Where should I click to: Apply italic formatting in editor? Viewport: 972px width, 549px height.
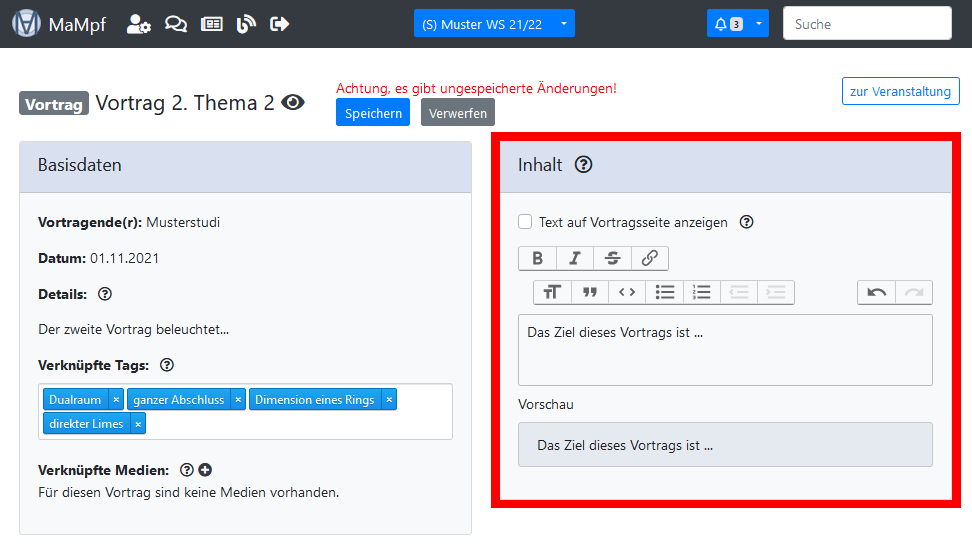pyautogui.click(x=575, y=258)
